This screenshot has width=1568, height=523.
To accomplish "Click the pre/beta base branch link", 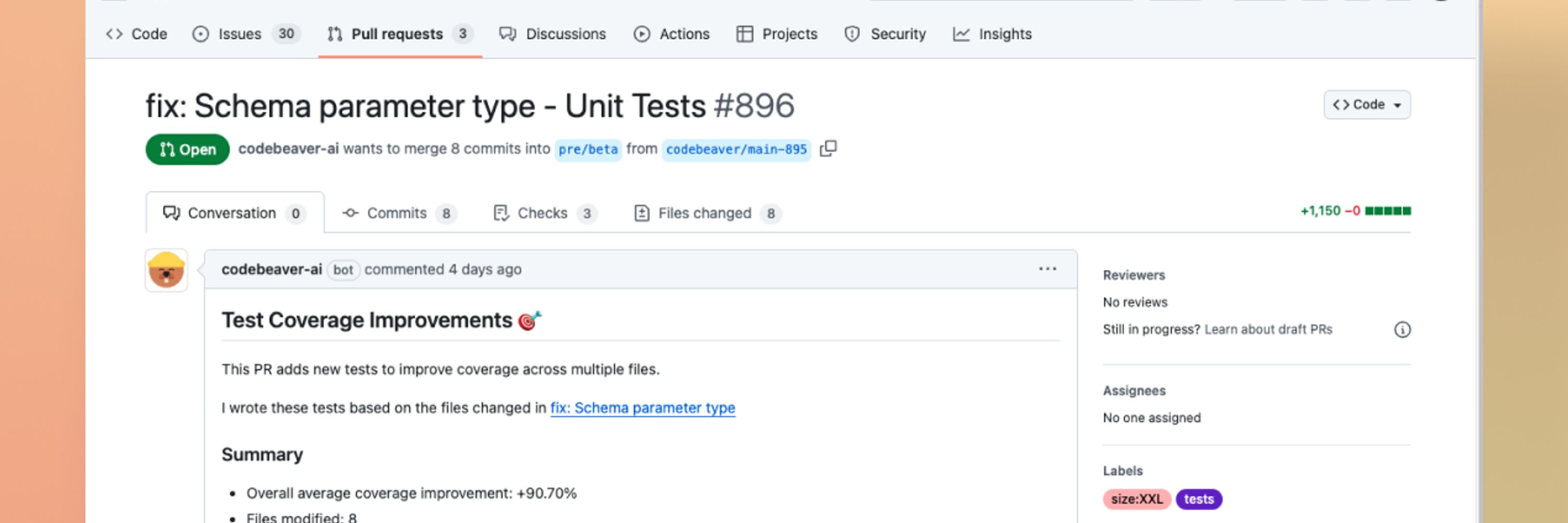I will tap(588, 149).
